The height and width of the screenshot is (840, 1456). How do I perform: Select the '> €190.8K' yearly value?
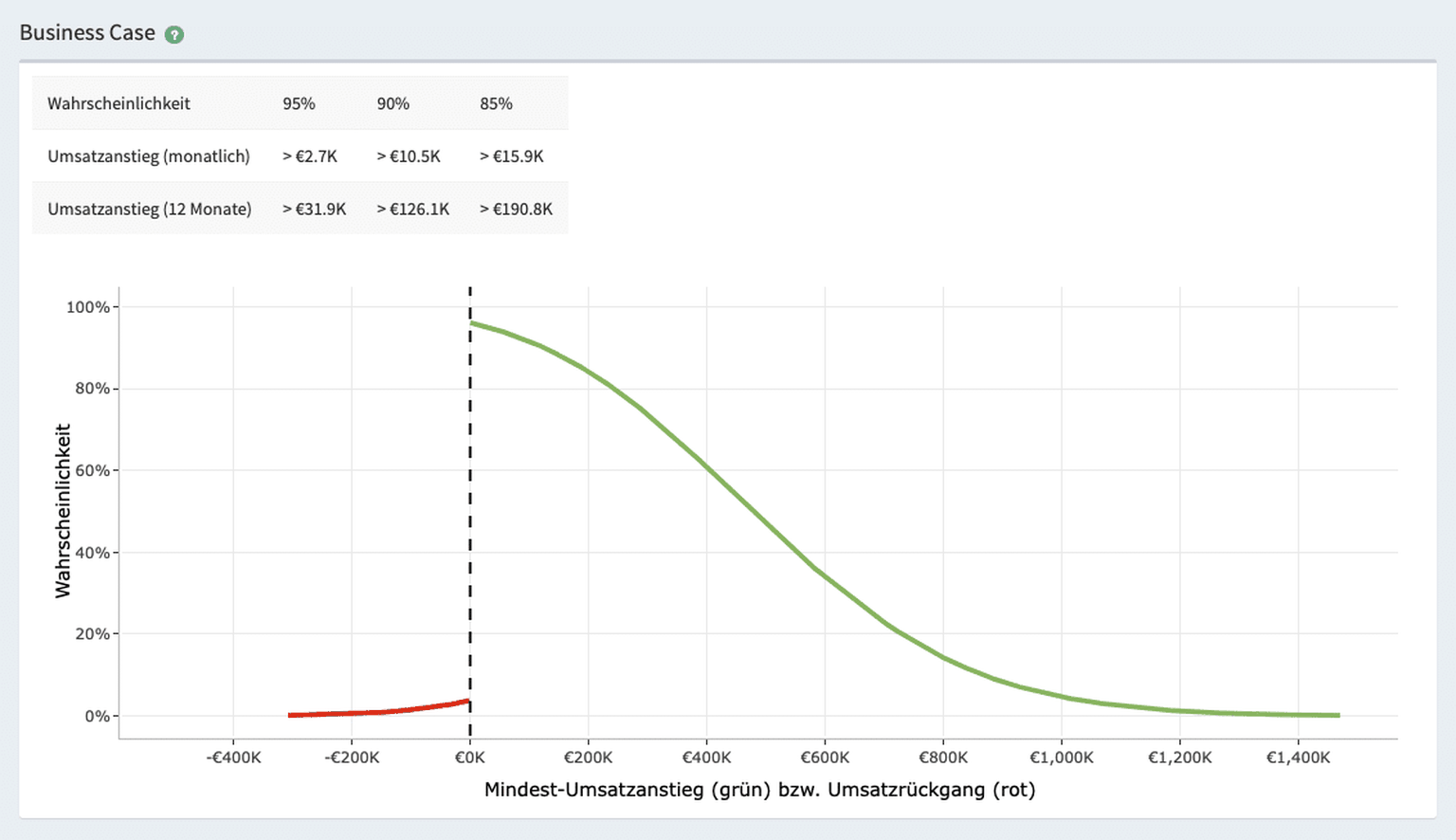516,209
